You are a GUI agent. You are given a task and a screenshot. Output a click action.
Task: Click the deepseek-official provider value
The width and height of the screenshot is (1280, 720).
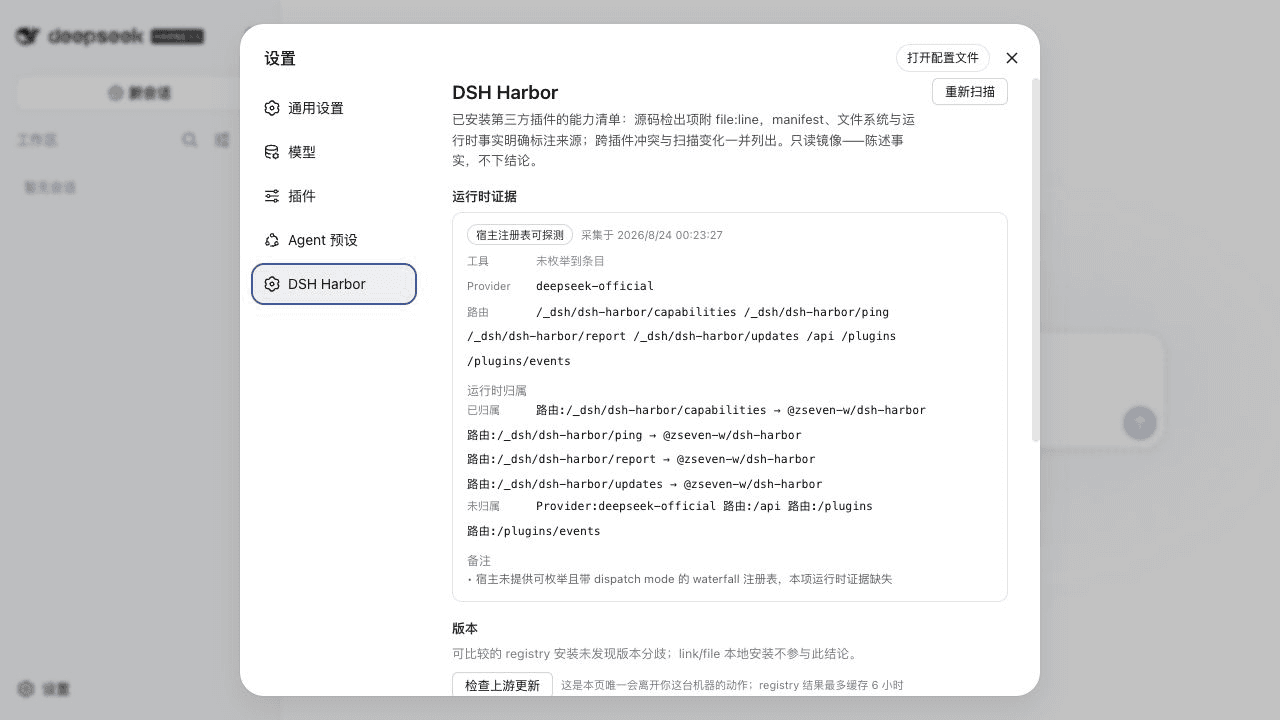point(595,286)
